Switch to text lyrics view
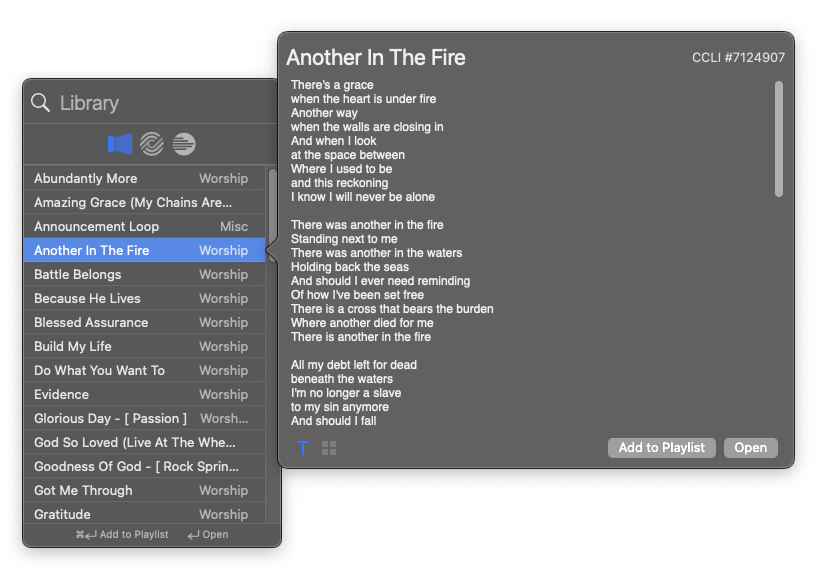The height and width of the screenshot is (574, 830). 303,448
